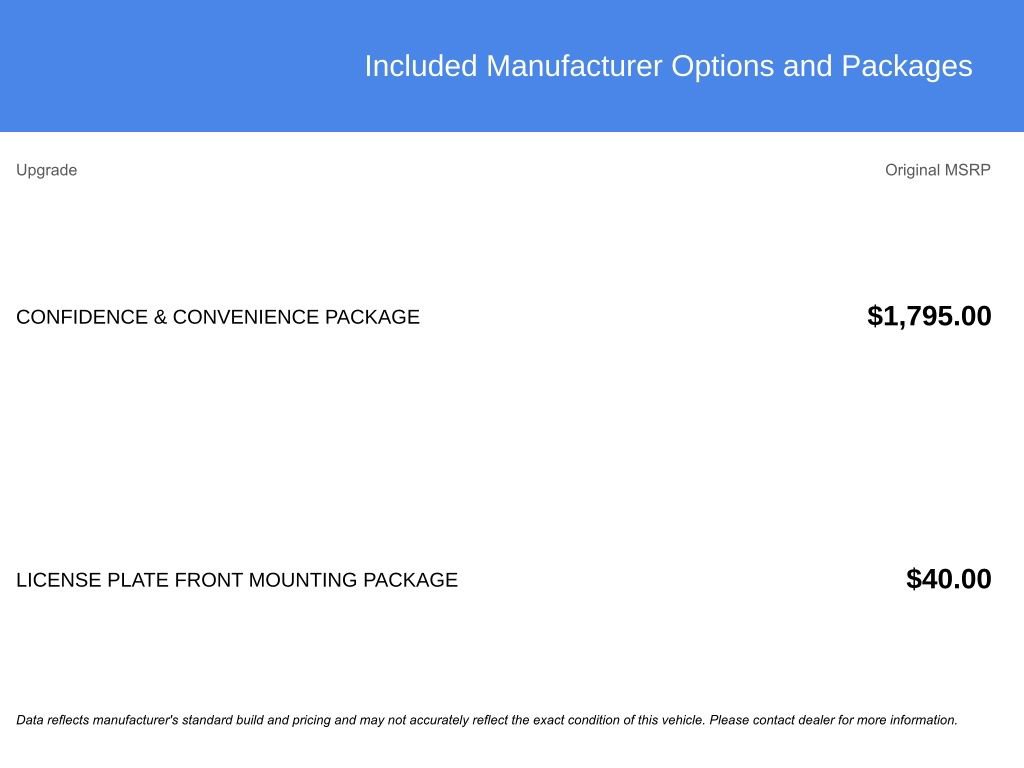1024x768 pixels.
Task: Click the word "MSRP" in the column header
Action: [968, 170]
